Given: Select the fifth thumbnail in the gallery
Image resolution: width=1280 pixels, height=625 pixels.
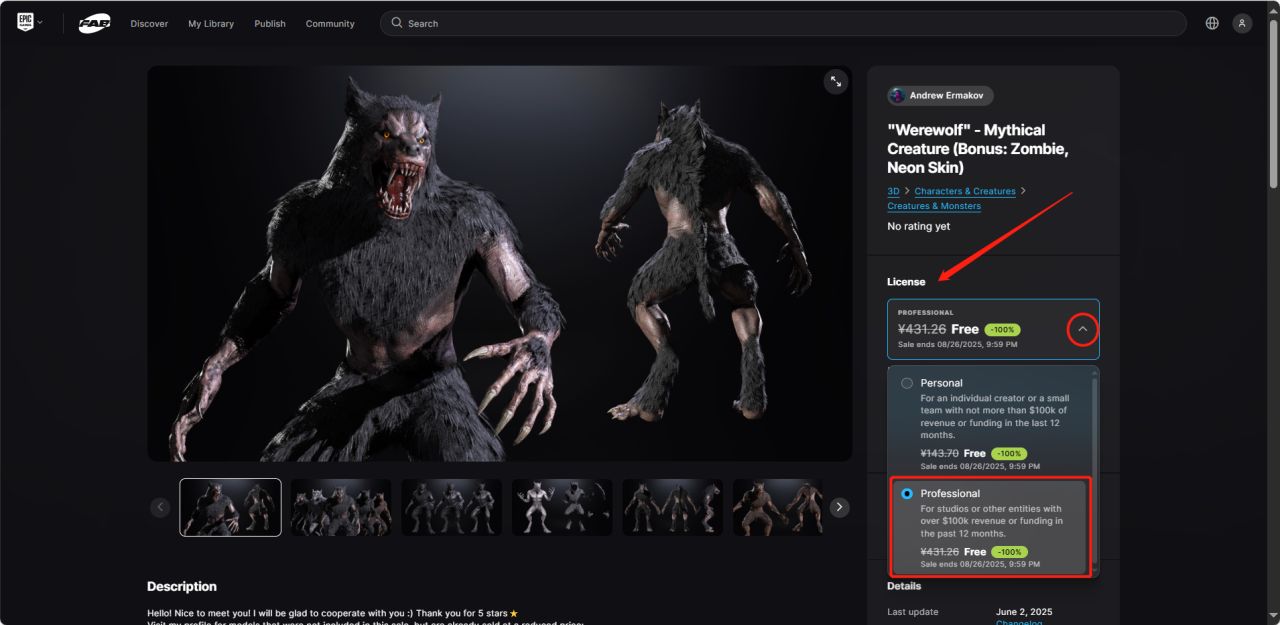Looking at the screenshot, I should tap(673, 507).
